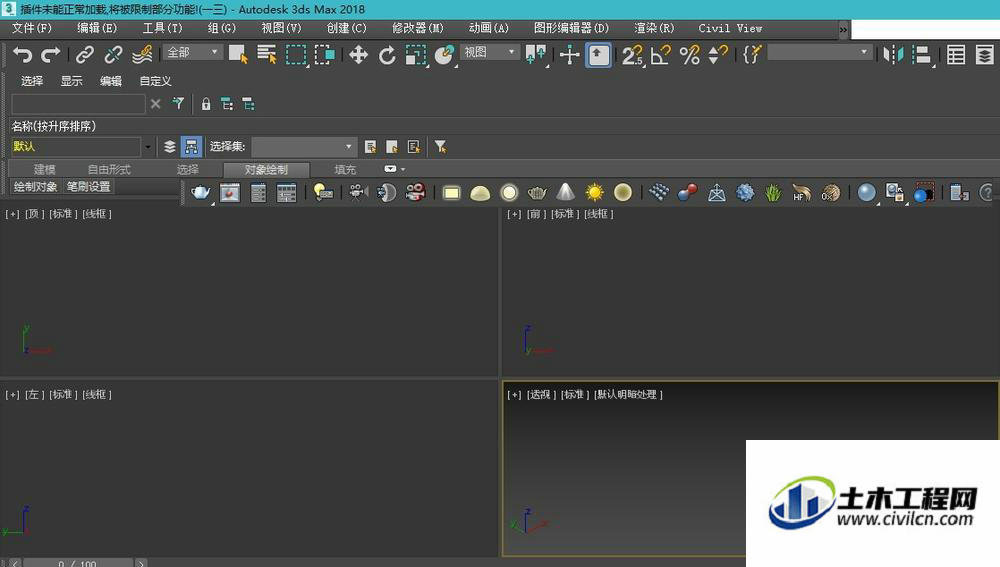Screen dimensions: 1000x567
Task: Select the Unlink Selection tool
Action: click(113, 55)
